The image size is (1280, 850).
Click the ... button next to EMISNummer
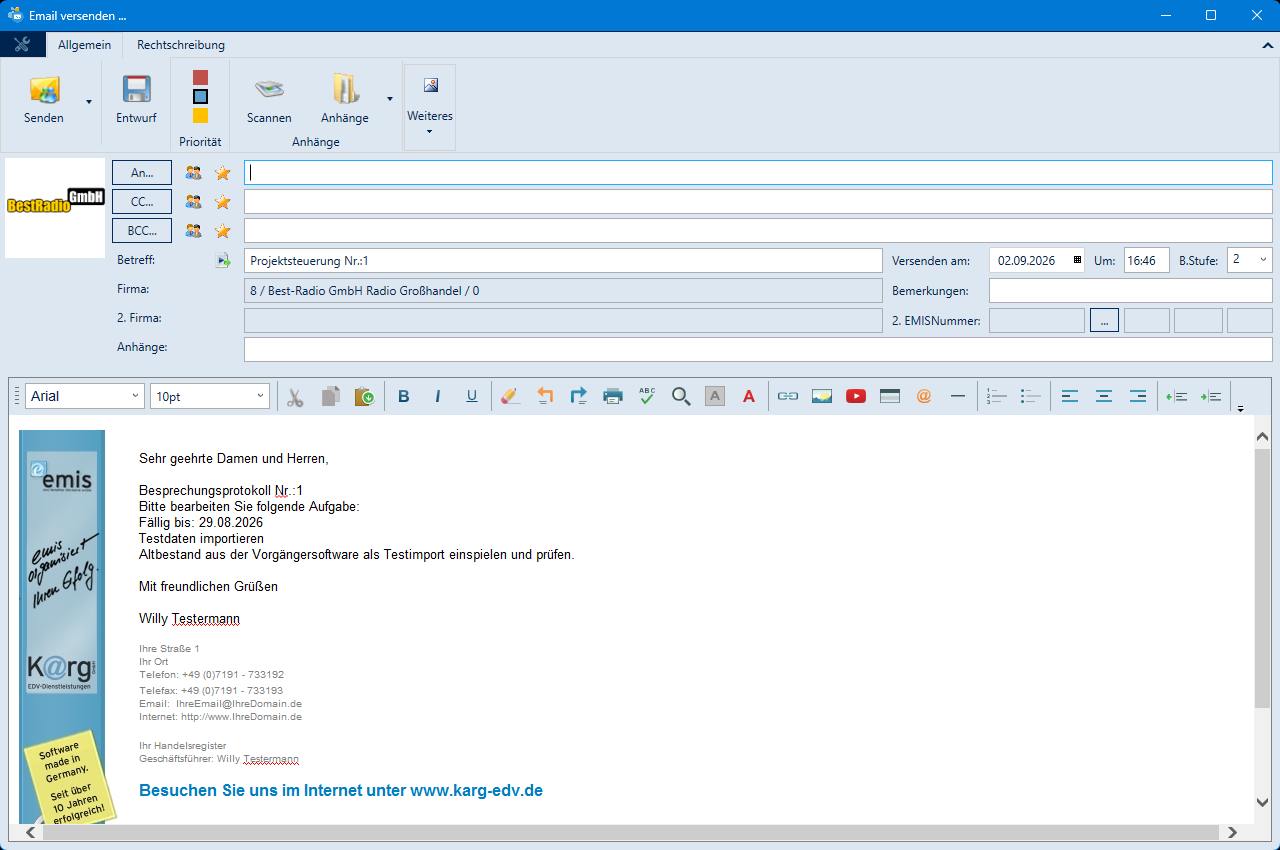click(1104, 320)
